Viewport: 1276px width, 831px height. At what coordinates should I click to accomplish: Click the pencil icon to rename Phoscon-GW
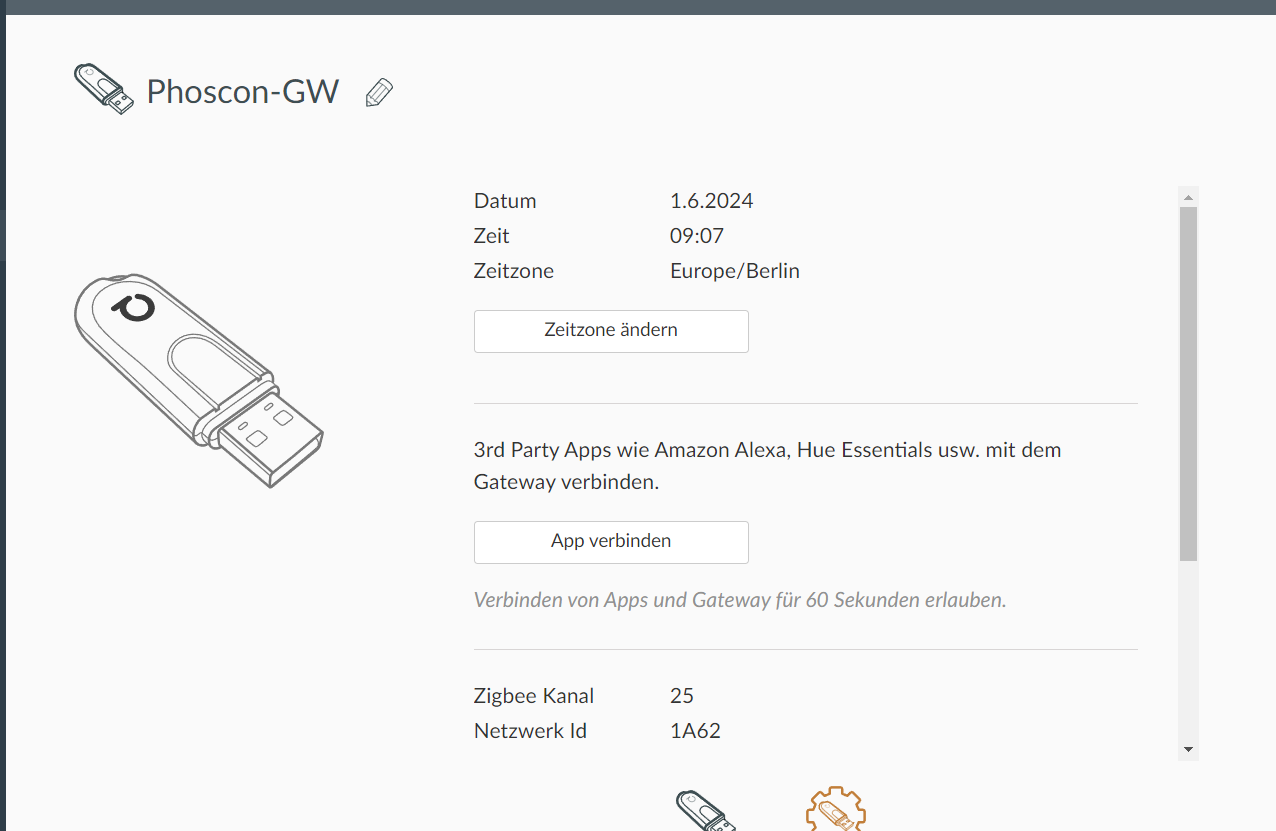[x=379, y=93]
